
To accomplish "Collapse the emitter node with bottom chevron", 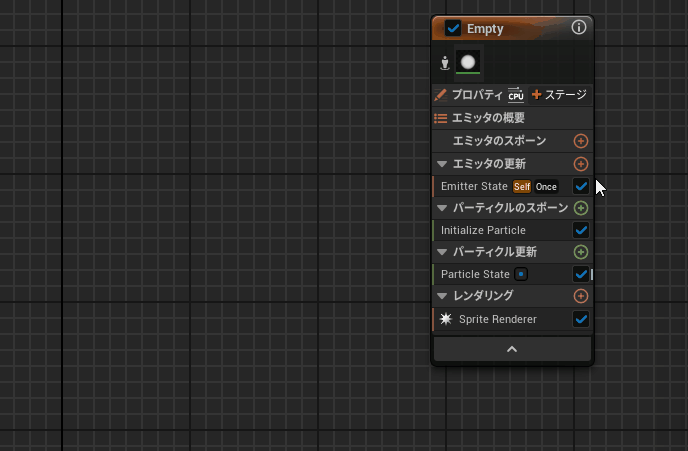I will coord(512,349).
